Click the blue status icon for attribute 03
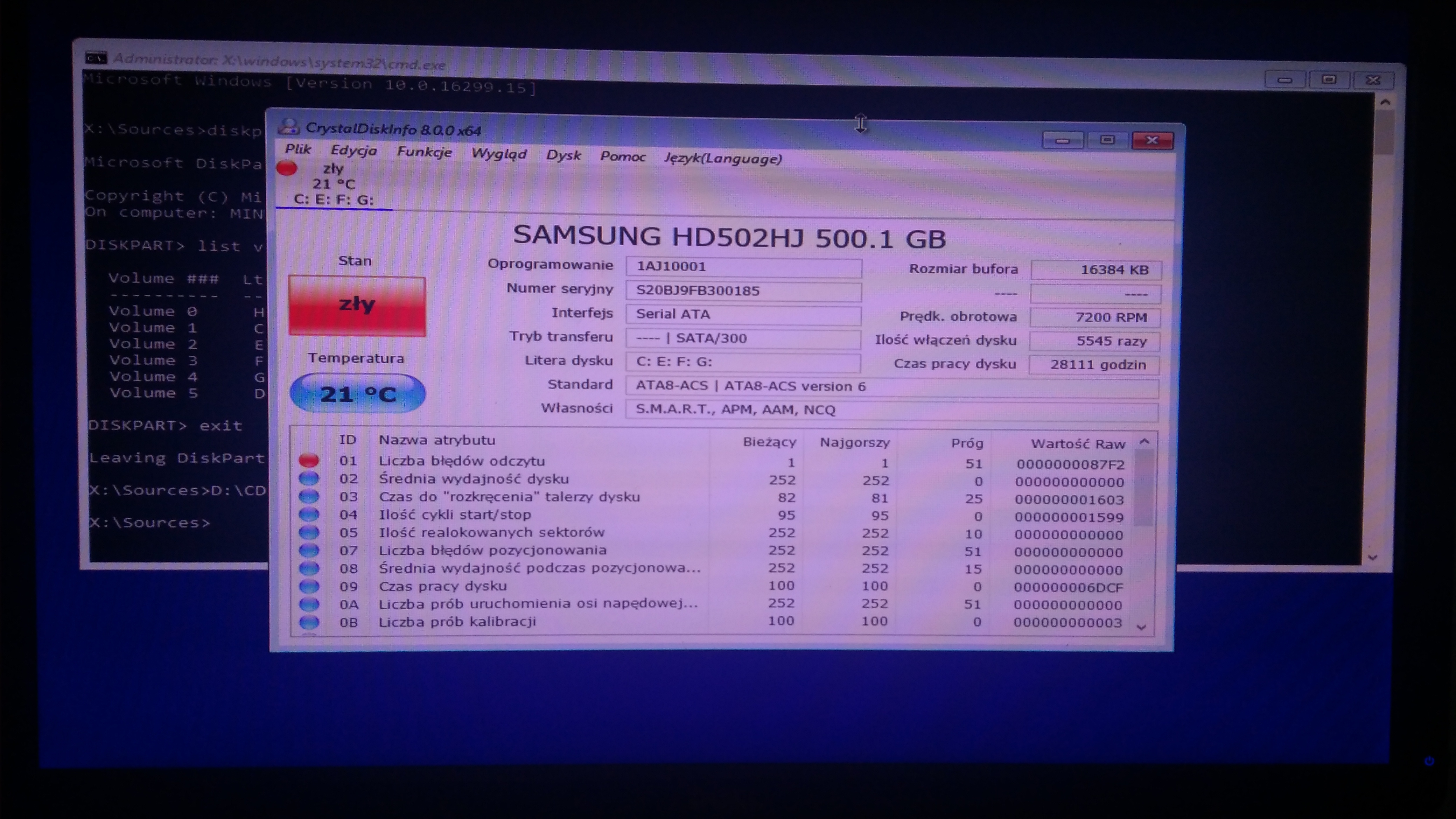The image size is (1456, 819). coord(309,496)
